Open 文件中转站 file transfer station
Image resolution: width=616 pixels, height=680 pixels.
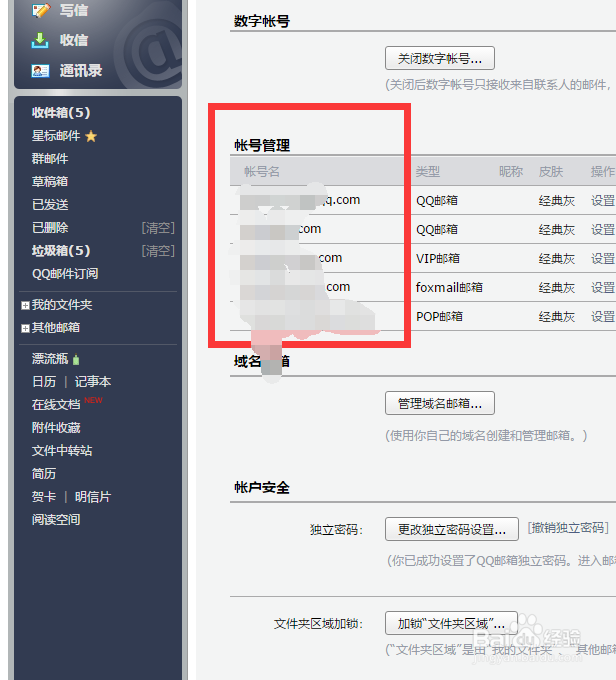[62, 451]
